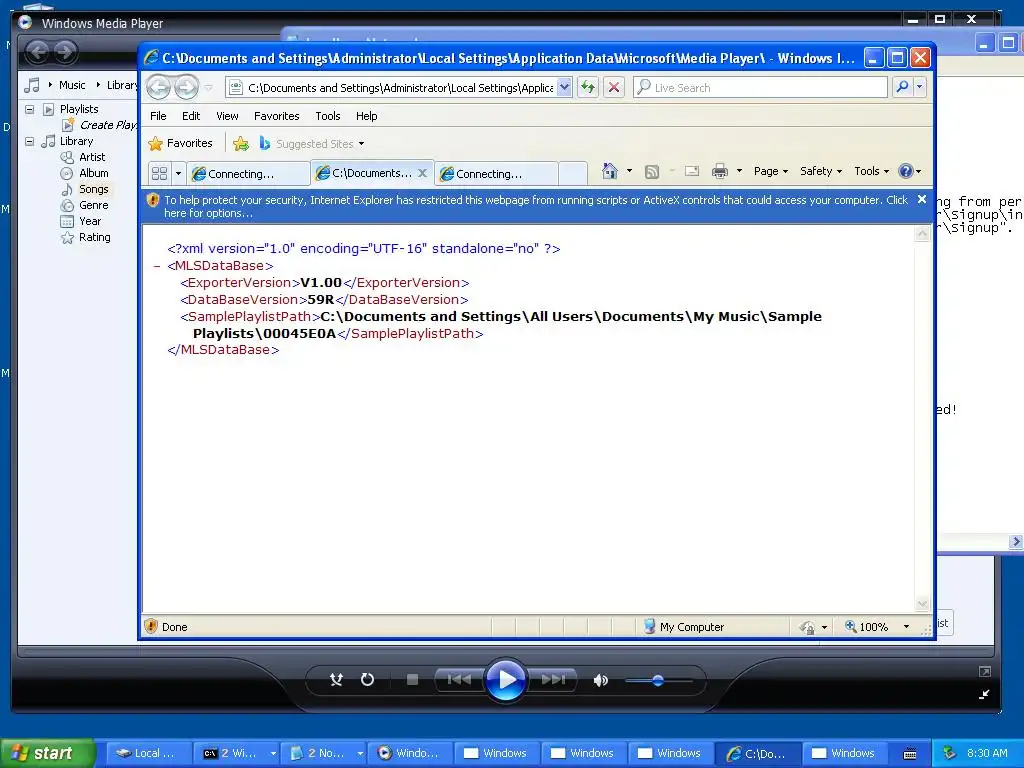
Task: Click the red Stop loading button
Action: tap(614, 87)
